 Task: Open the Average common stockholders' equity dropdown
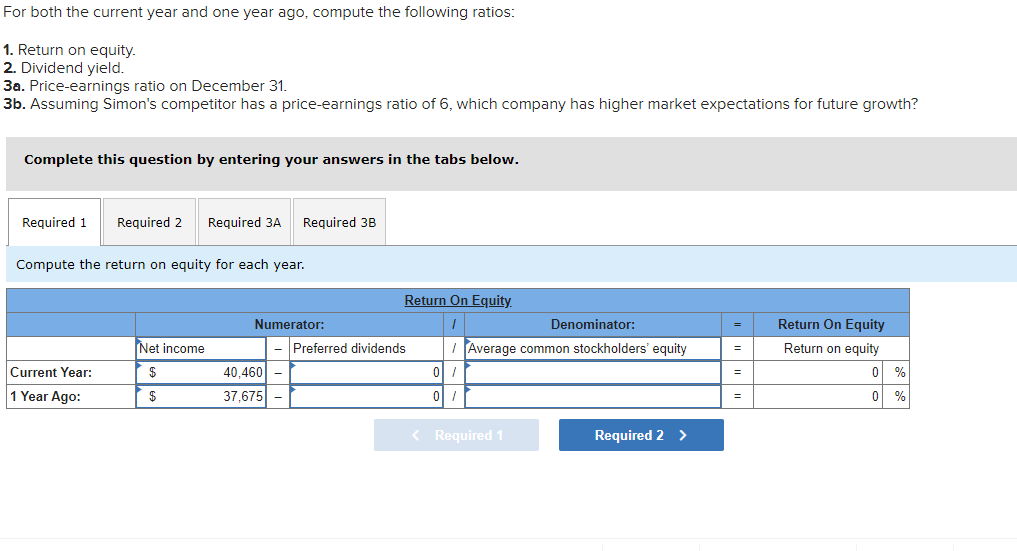click(x=593, y=348)
